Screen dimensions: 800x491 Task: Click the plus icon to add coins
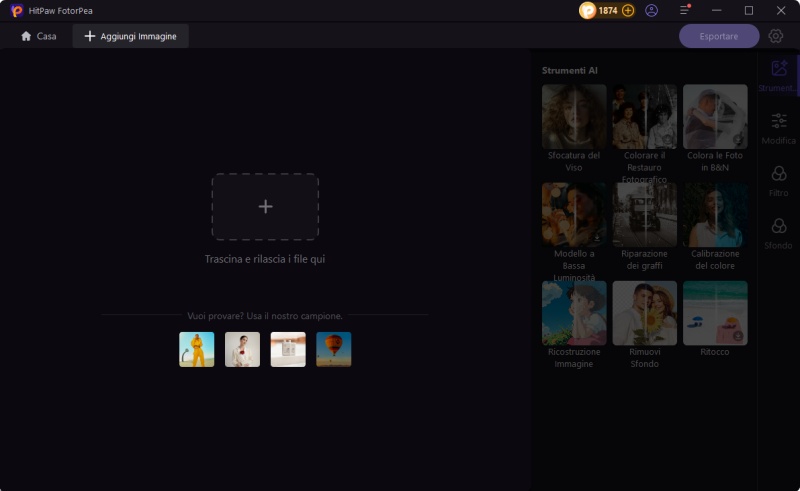click(628, 10)
